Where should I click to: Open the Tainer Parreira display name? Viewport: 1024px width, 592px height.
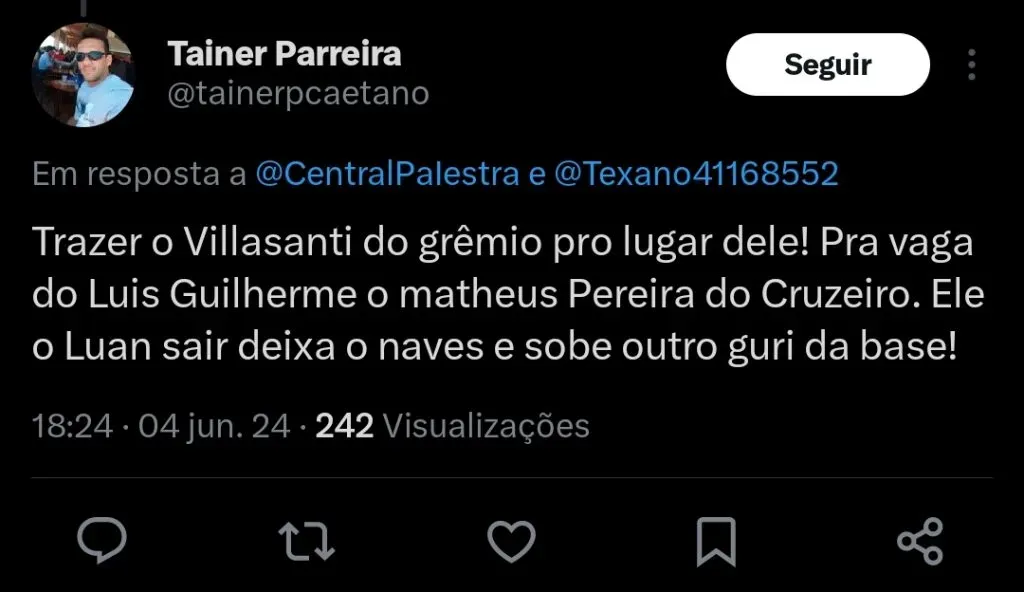[x=284, y=53]
